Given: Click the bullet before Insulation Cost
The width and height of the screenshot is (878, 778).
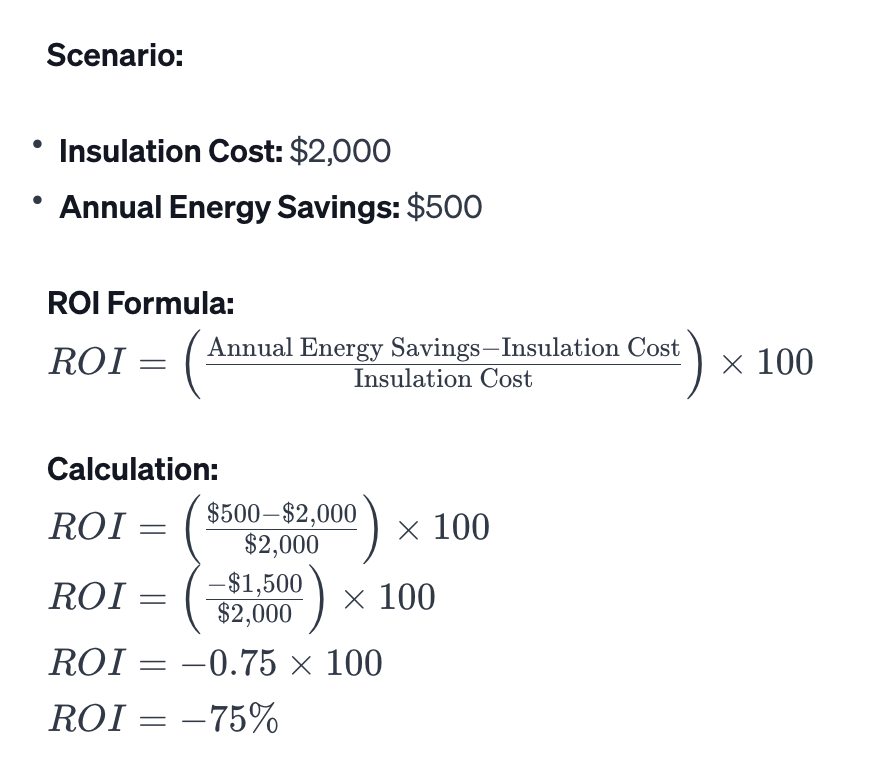Looking at the screenshot, I should click(38, 147).
